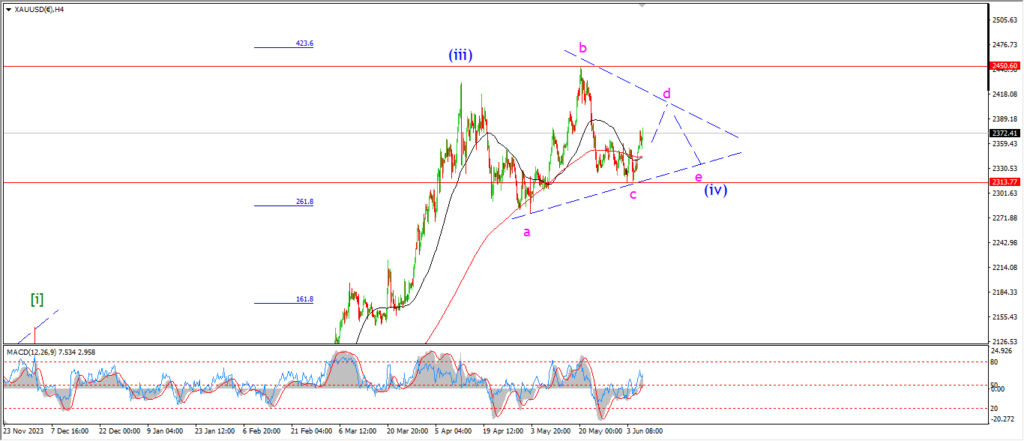The height and width of the screenshot is (441, 1024).
Task: Select the magenta wave label 'c'
Action: pyautogui.click(x=633, y=194)
